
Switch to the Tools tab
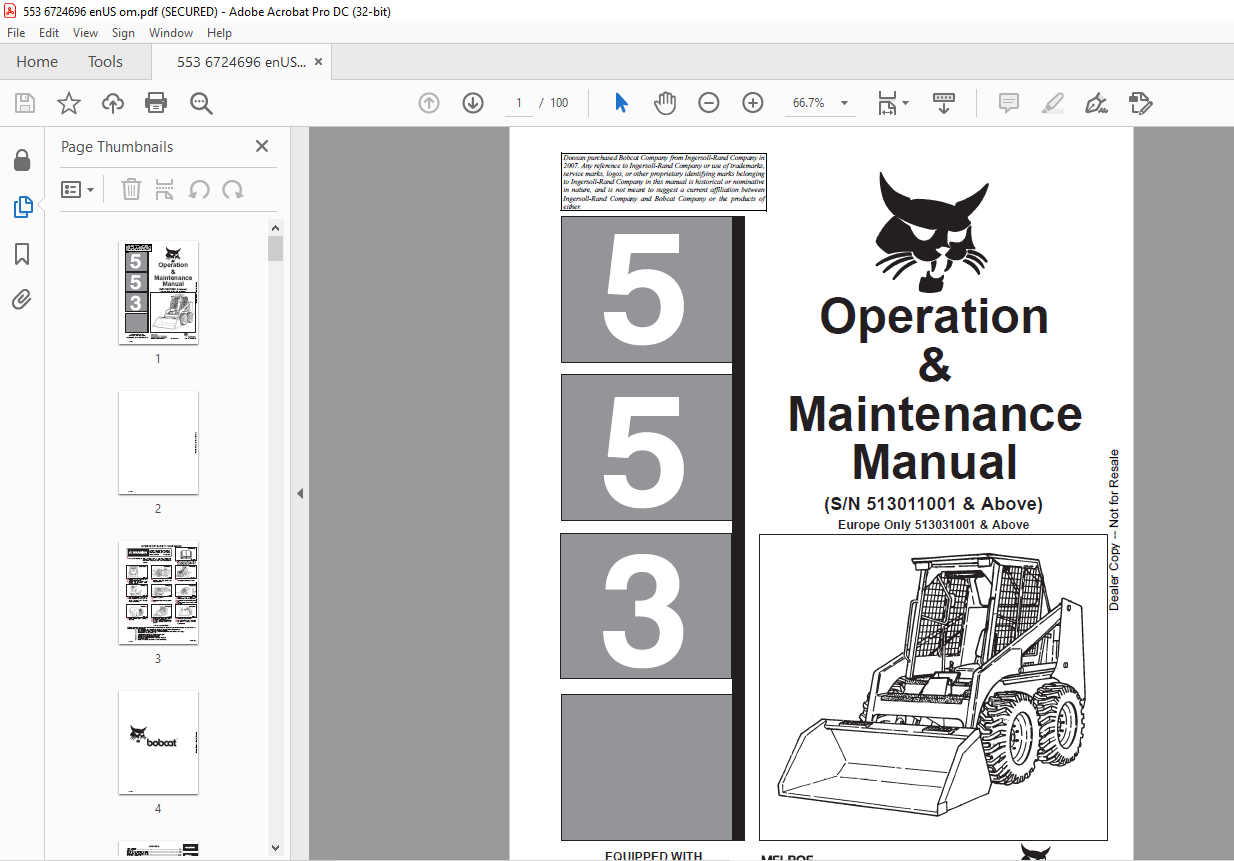point(105,62)
